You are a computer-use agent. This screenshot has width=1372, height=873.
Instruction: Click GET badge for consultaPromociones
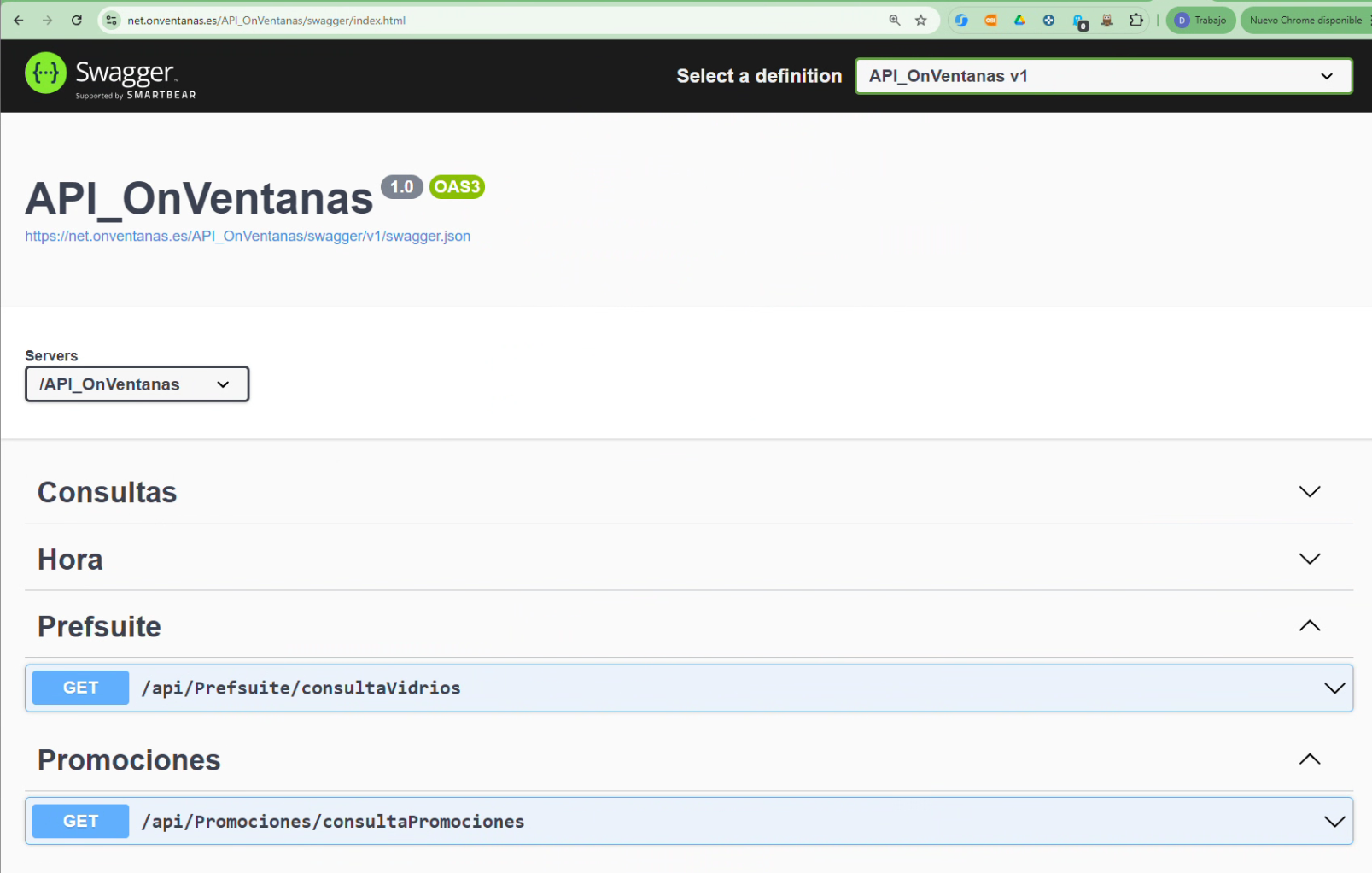80,821
